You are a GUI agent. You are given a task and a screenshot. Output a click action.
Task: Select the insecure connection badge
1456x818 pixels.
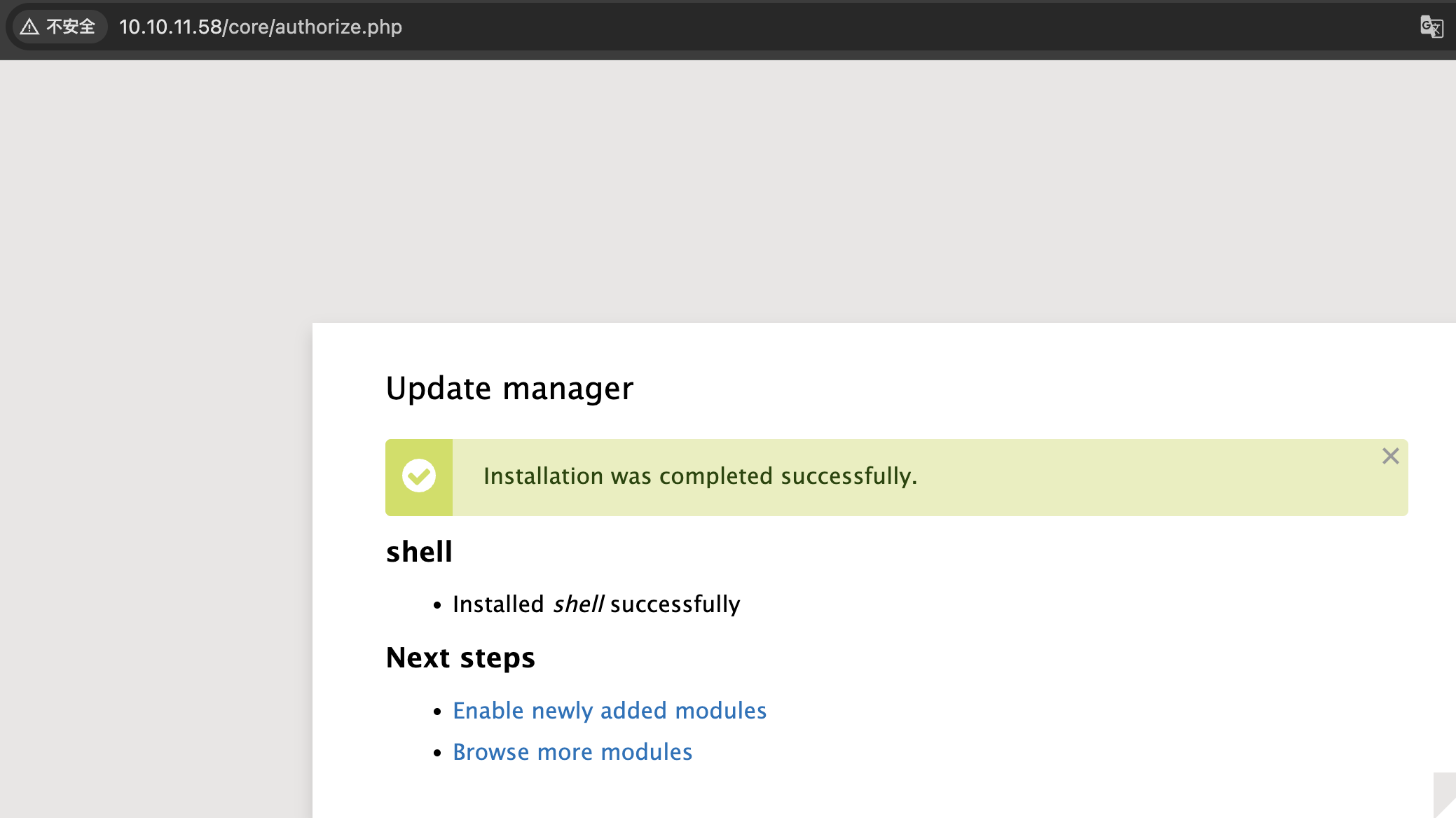(x=59, y=26)
